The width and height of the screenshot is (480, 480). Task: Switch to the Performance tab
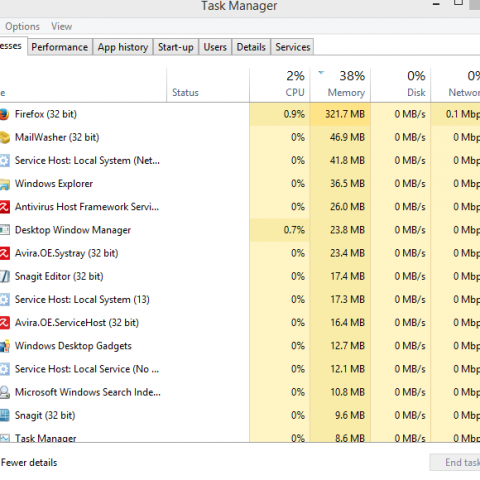[x=60, y=47]
